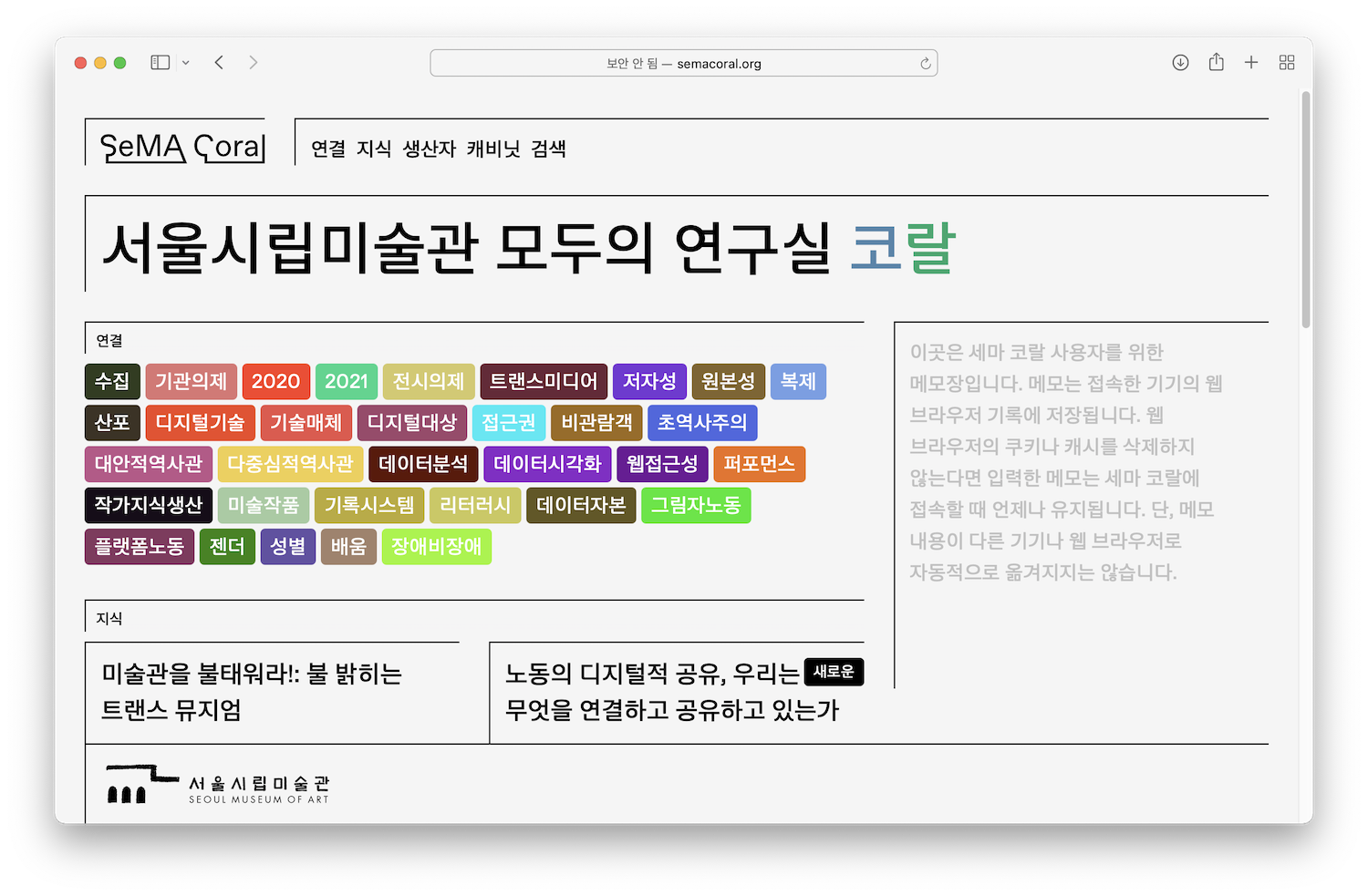Click the semacoral.org address bar
This screenshot has height=896, width=1368.
point(684,64)
